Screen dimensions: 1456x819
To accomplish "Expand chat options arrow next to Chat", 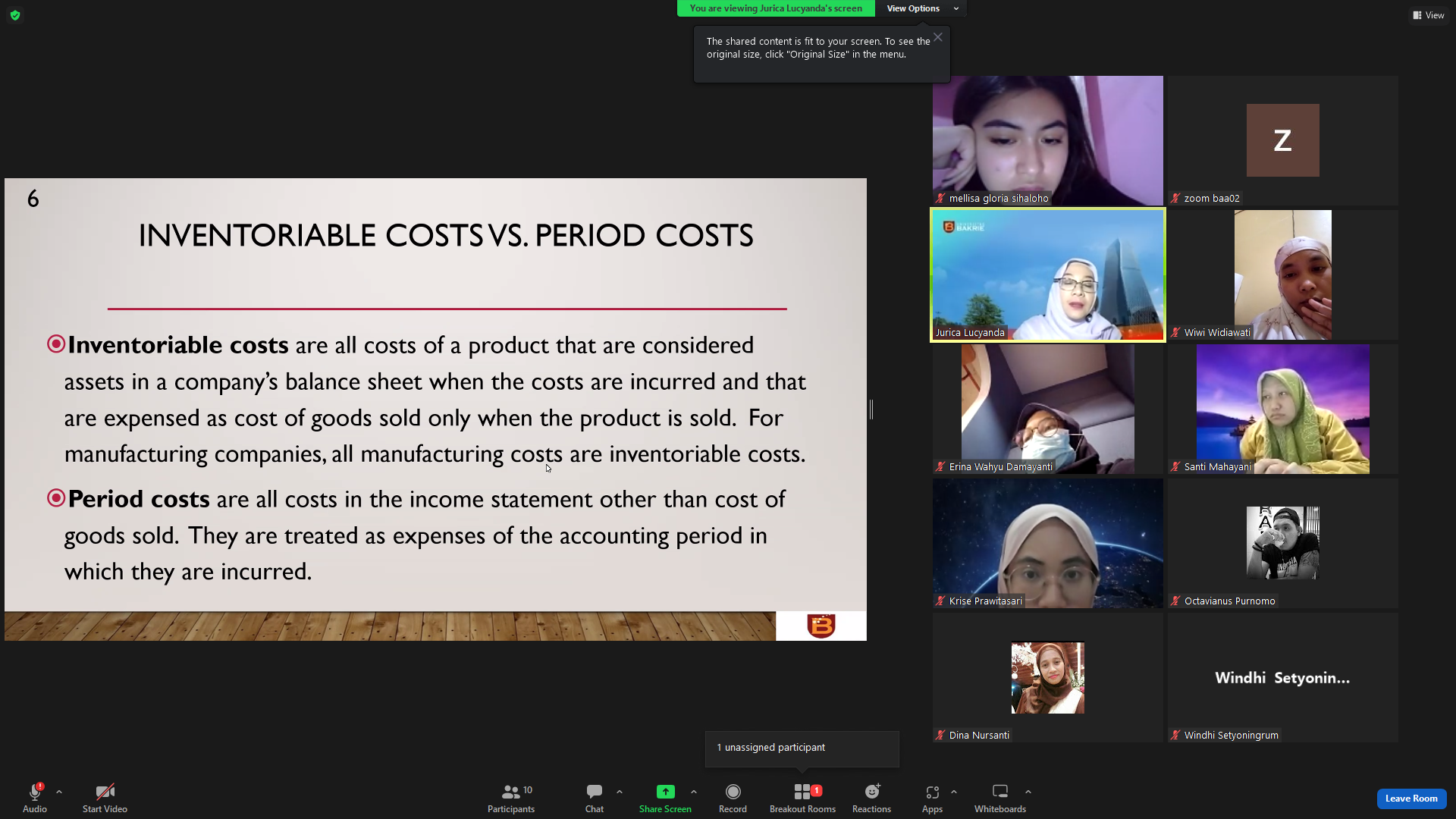I will coord(620,792).
